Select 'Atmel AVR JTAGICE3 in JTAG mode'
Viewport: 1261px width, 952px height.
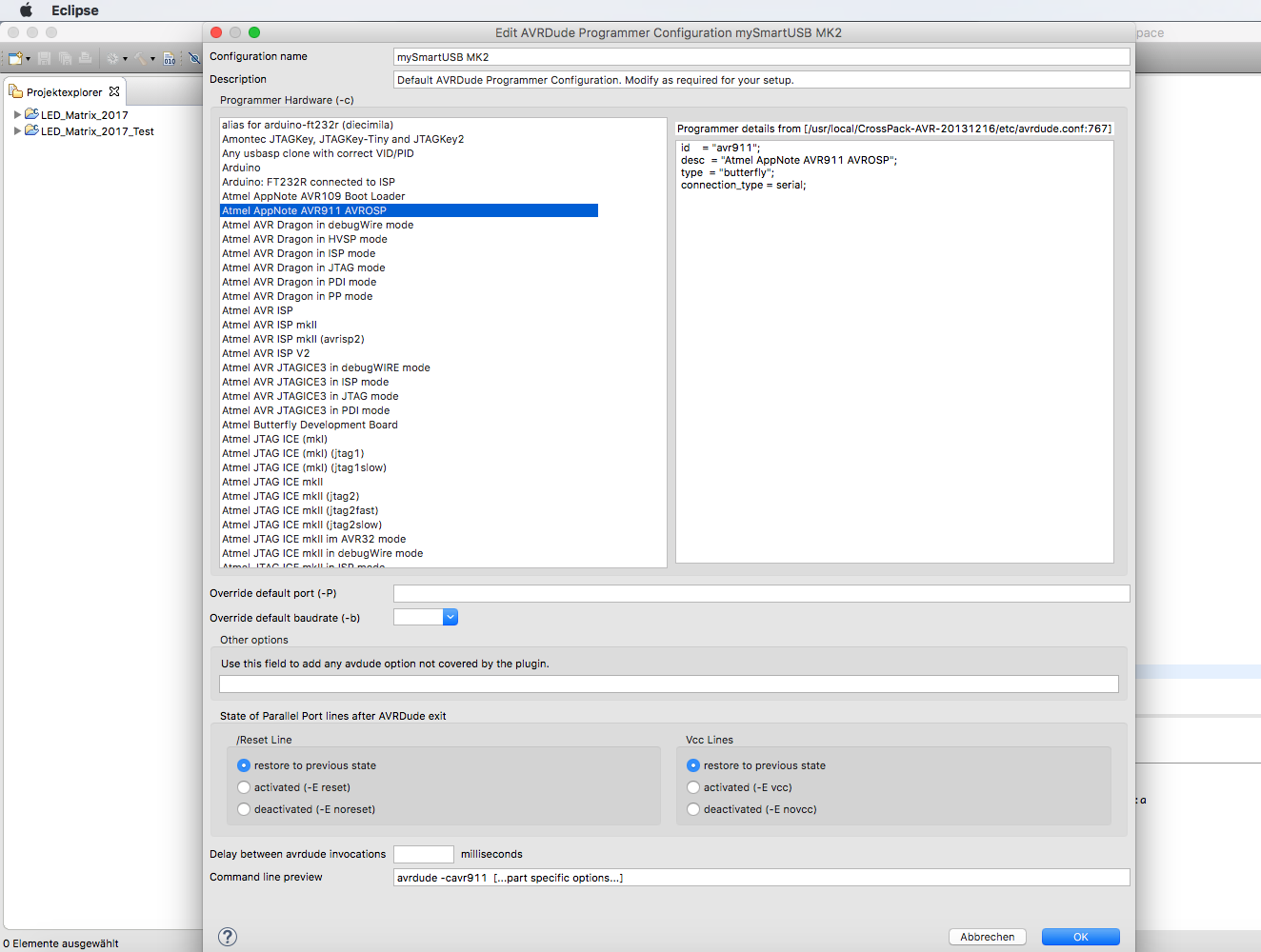tap(310, 396)
